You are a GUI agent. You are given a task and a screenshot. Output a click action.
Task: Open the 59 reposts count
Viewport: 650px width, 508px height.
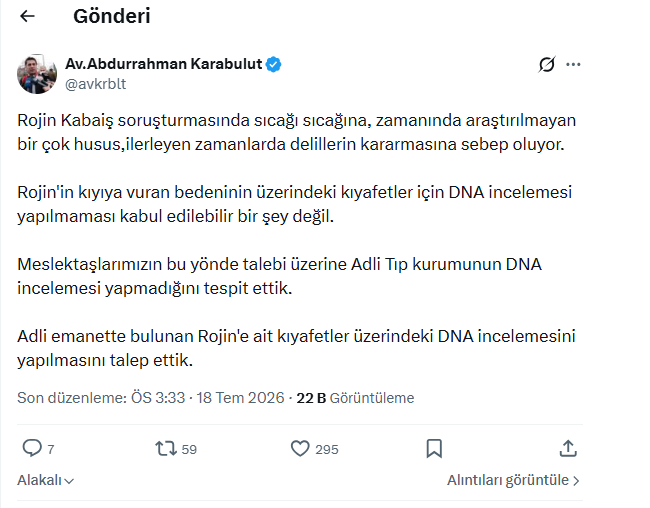(x=189, y=449)
